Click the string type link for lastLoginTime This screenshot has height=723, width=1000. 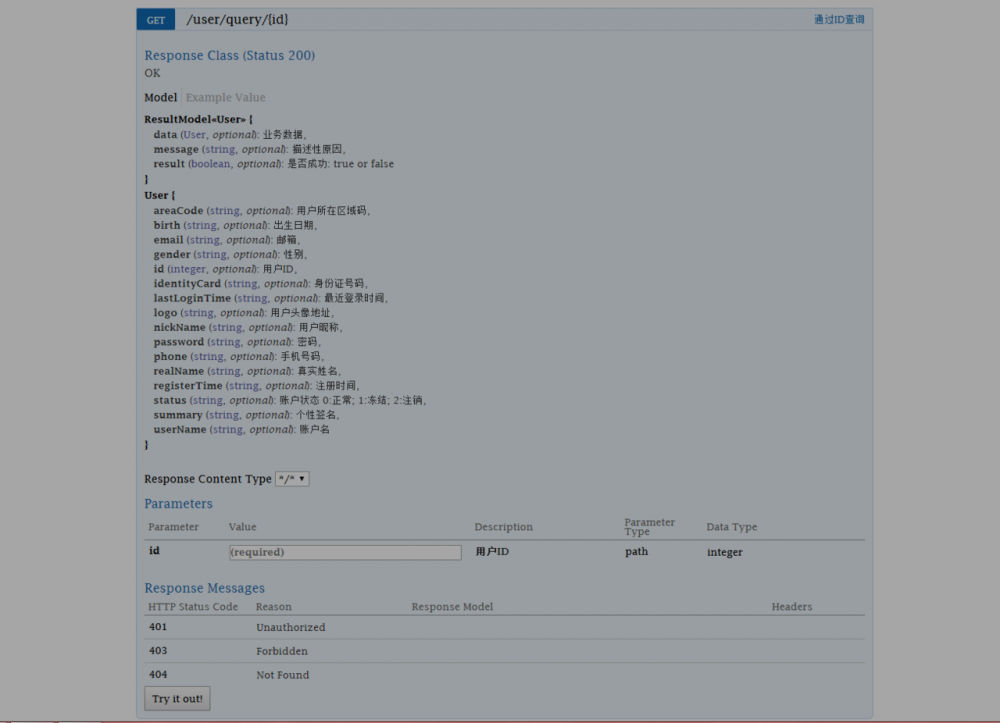pos(251,297)
